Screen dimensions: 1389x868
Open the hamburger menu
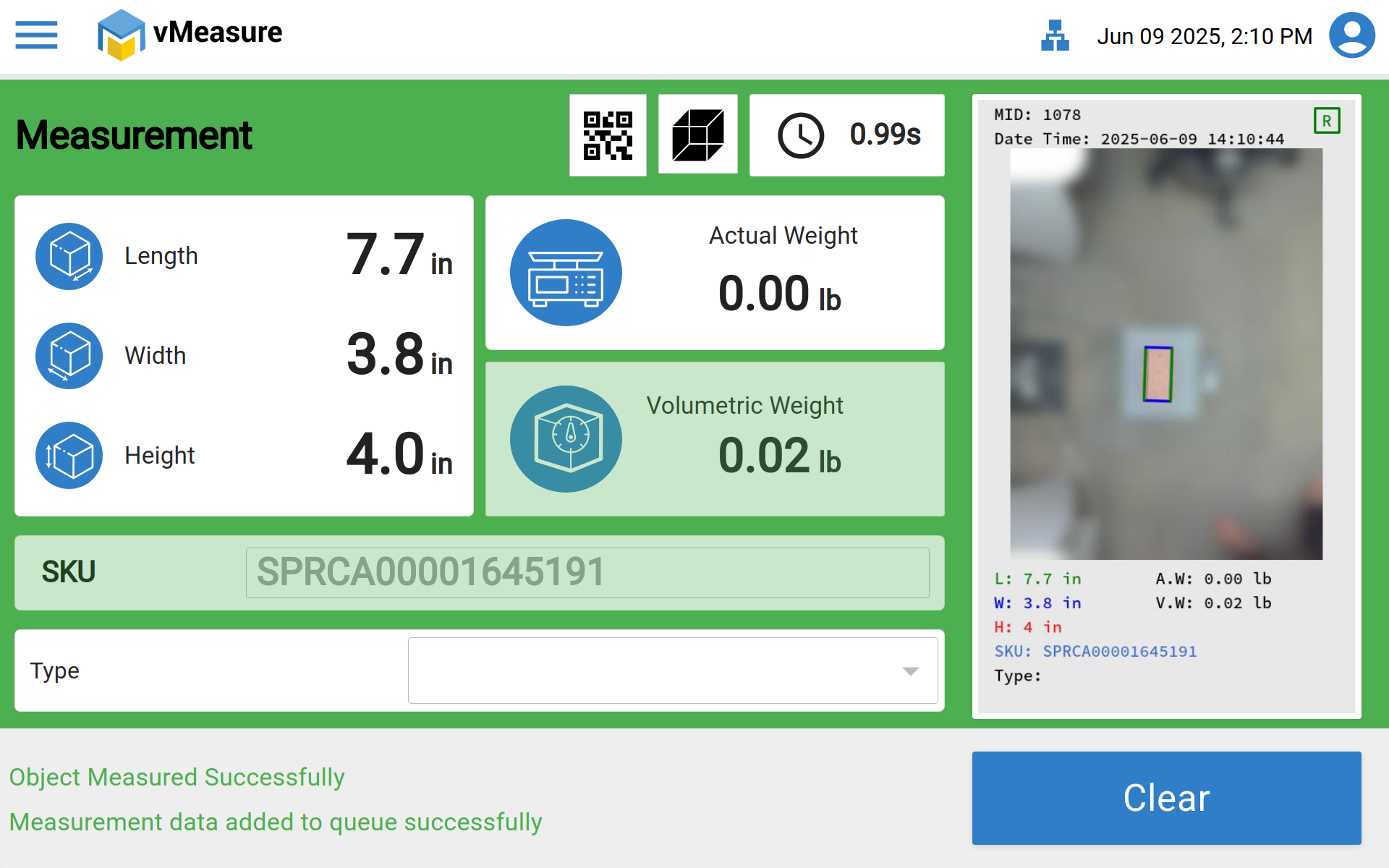click(x=36, y=35)
